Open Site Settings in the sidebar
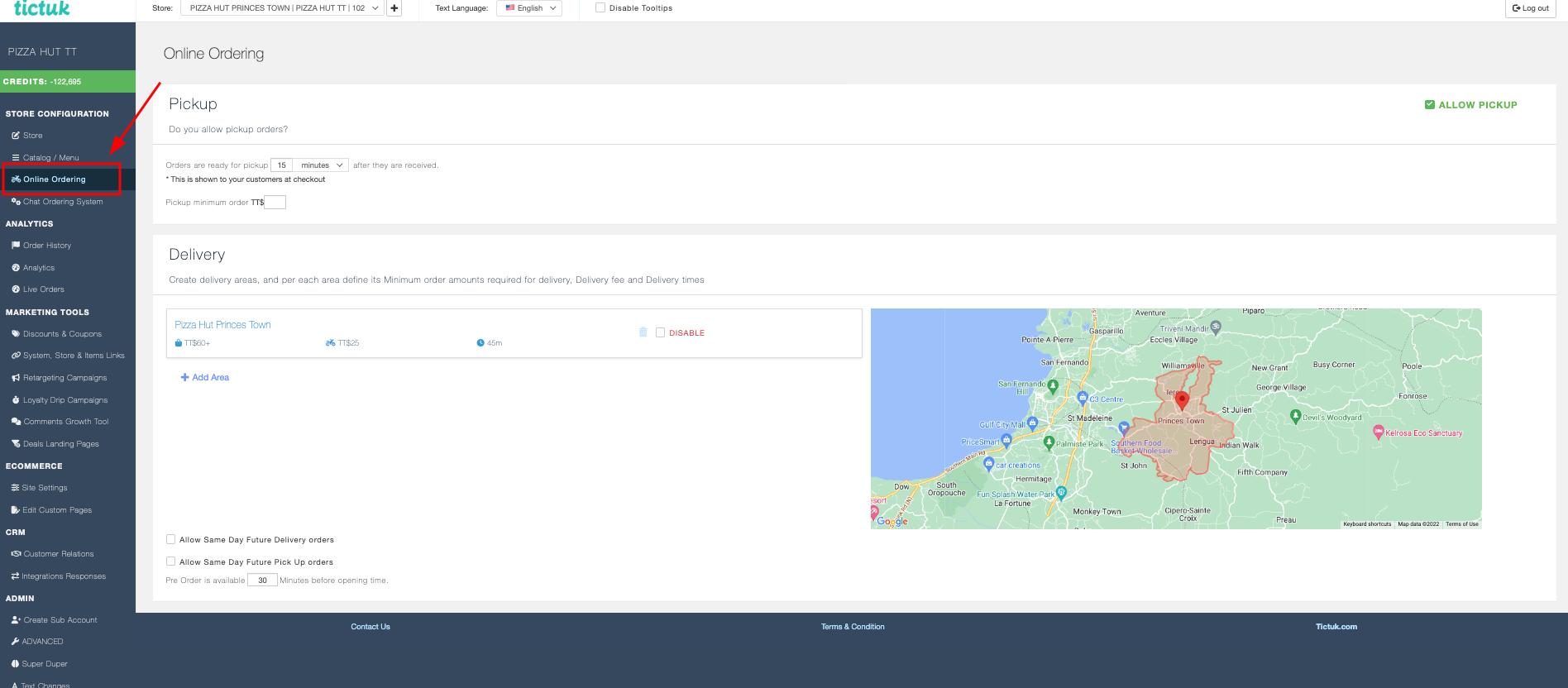Image resolution: width=1568 pixels, height=688 pixels. tap(45, 488)
